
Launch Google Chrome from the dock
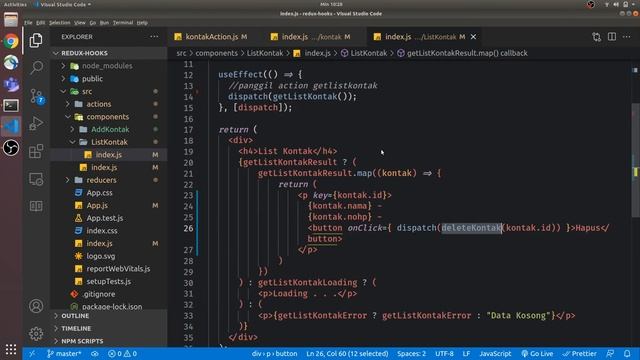[11, 42]
